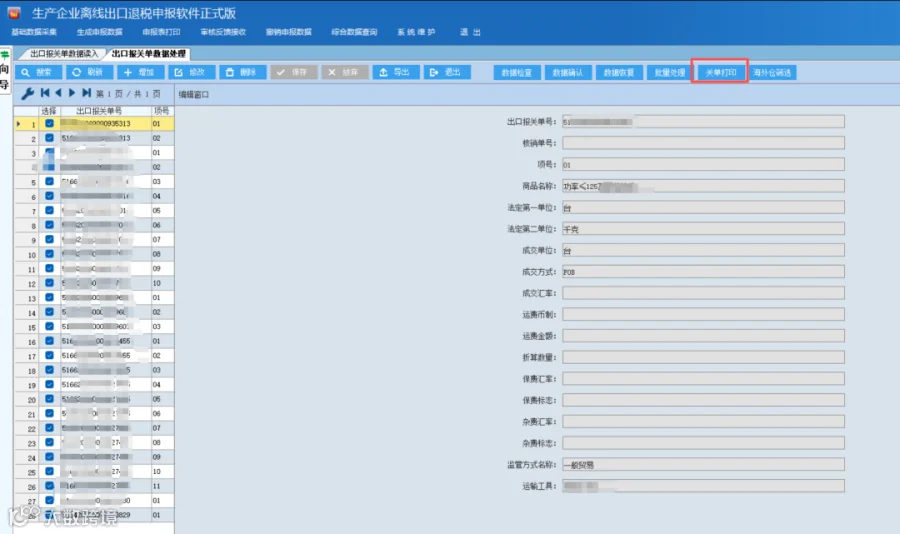Open the 审核反馈接收 menu
The height and width of the screenshot is (534, 900).
(x=223, y=32)
